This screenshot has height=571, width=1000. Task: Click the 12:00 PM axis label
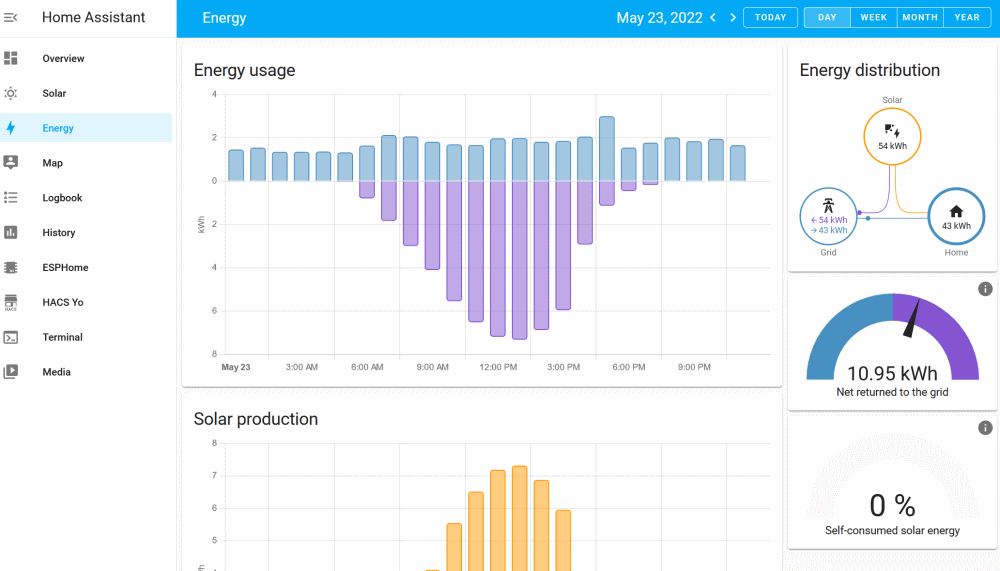click(x=498, y=367)
